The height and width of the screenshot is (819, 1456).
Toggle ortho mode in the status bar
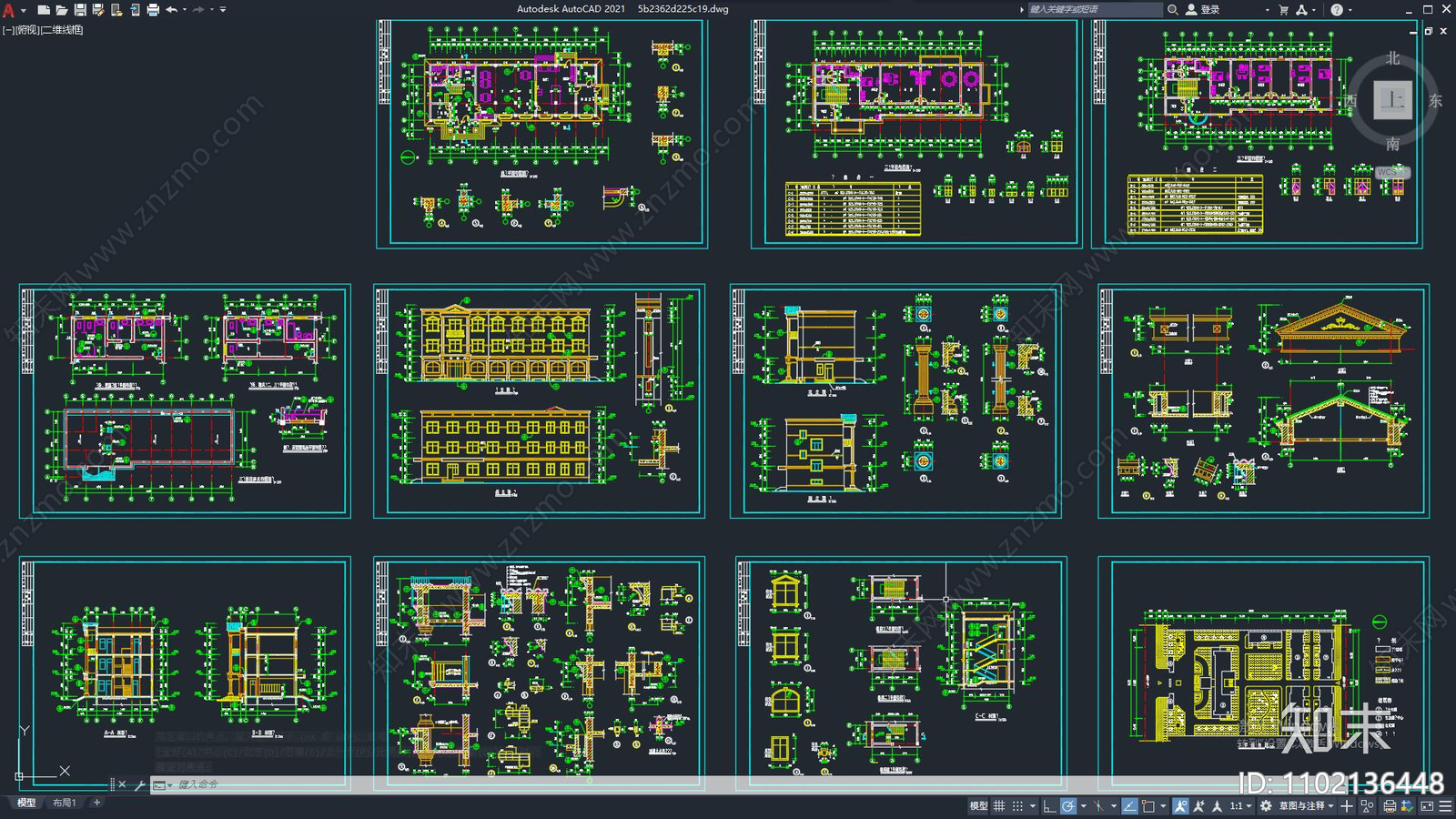[1049, 806]
